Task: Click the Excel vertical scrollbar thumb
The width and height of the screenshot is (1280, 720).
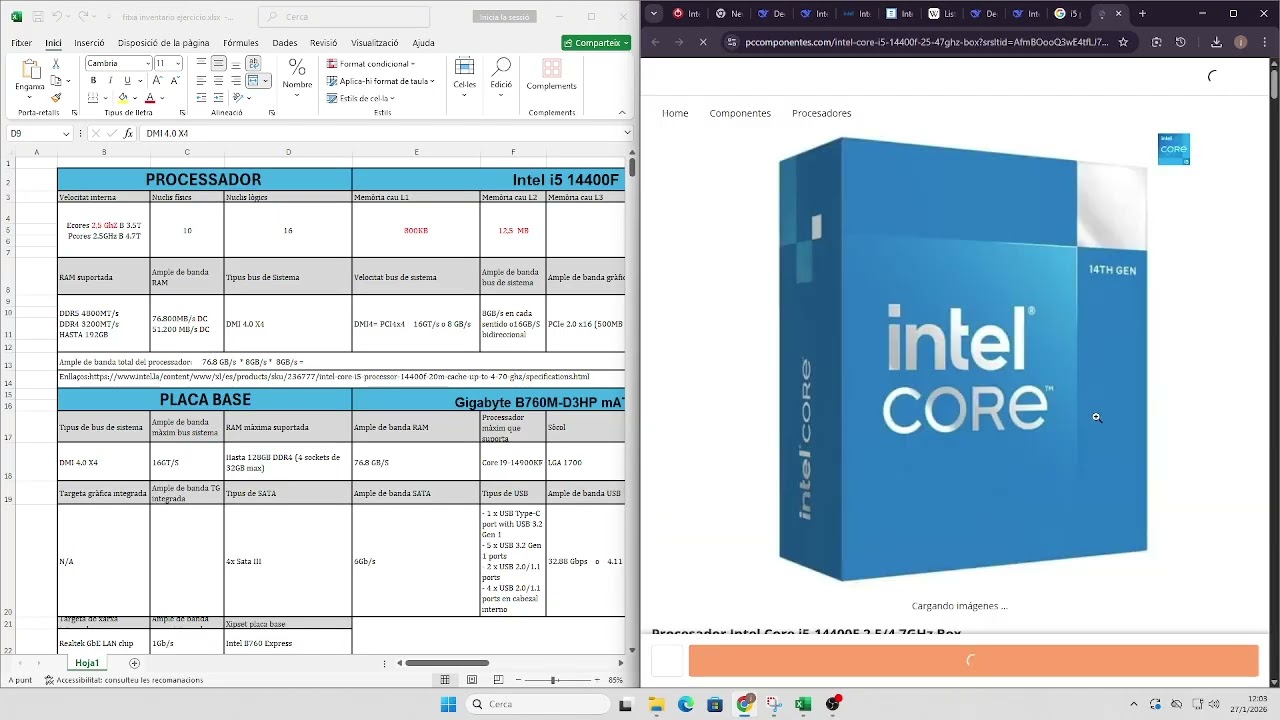Action: (x=632, y=167)
